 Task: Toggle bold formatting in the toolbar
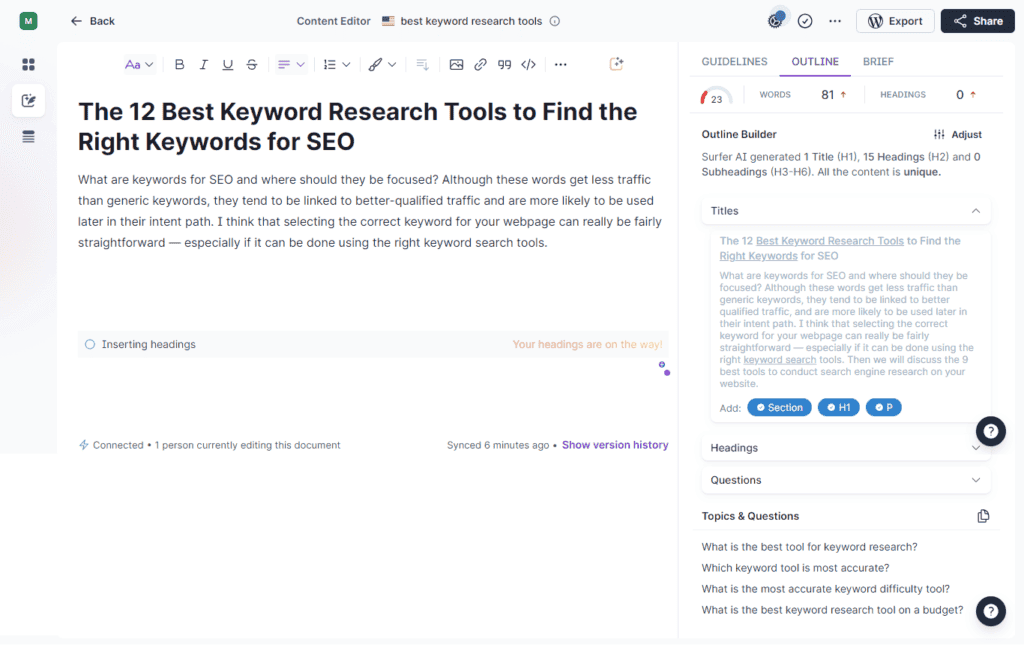(179, 64)
